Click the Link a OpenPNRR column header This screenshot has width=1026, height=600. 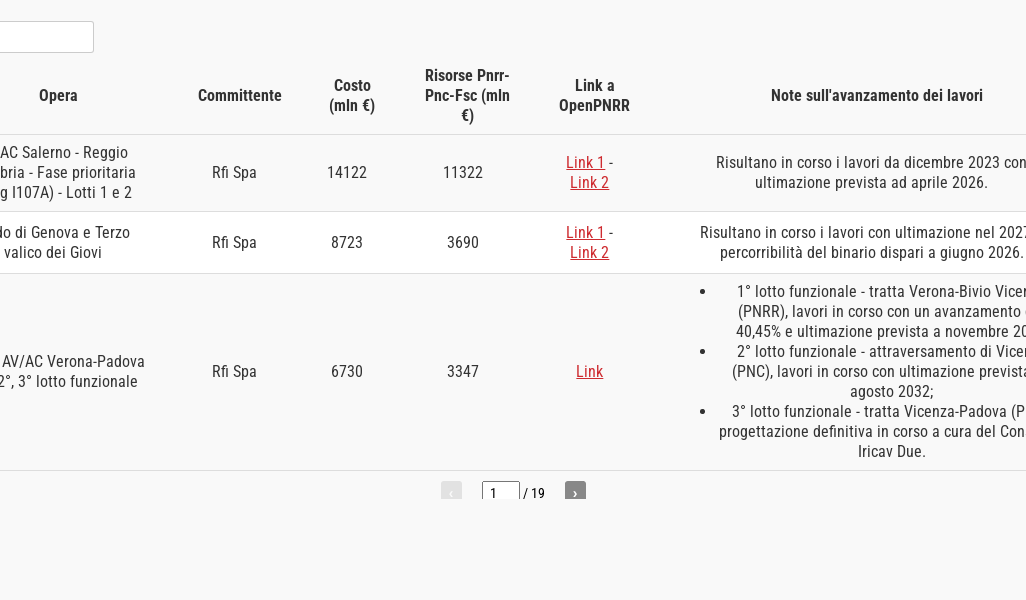[x=594, y=96]
